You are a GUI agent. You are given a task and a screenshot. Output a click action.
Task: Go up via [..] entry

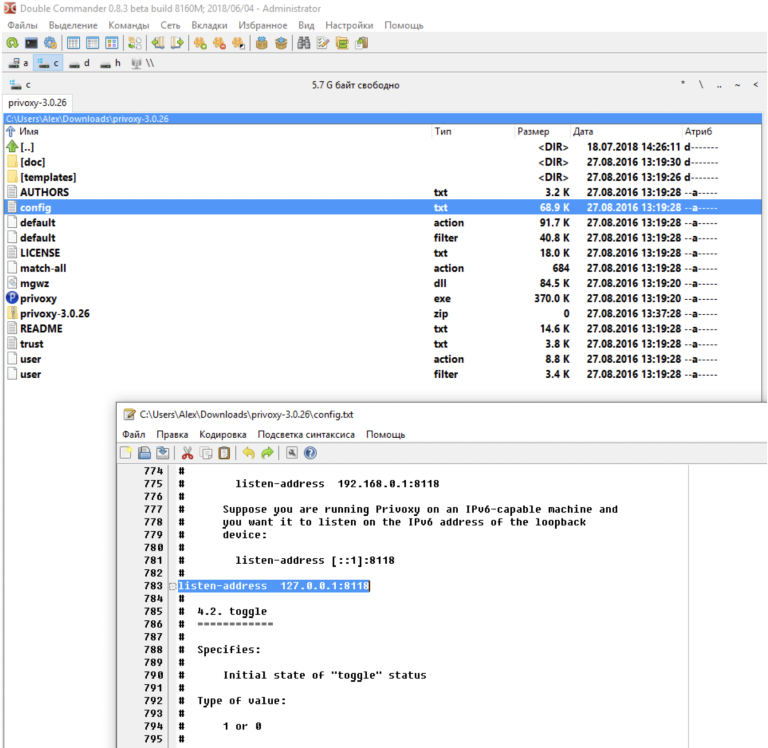coord(383,146)
